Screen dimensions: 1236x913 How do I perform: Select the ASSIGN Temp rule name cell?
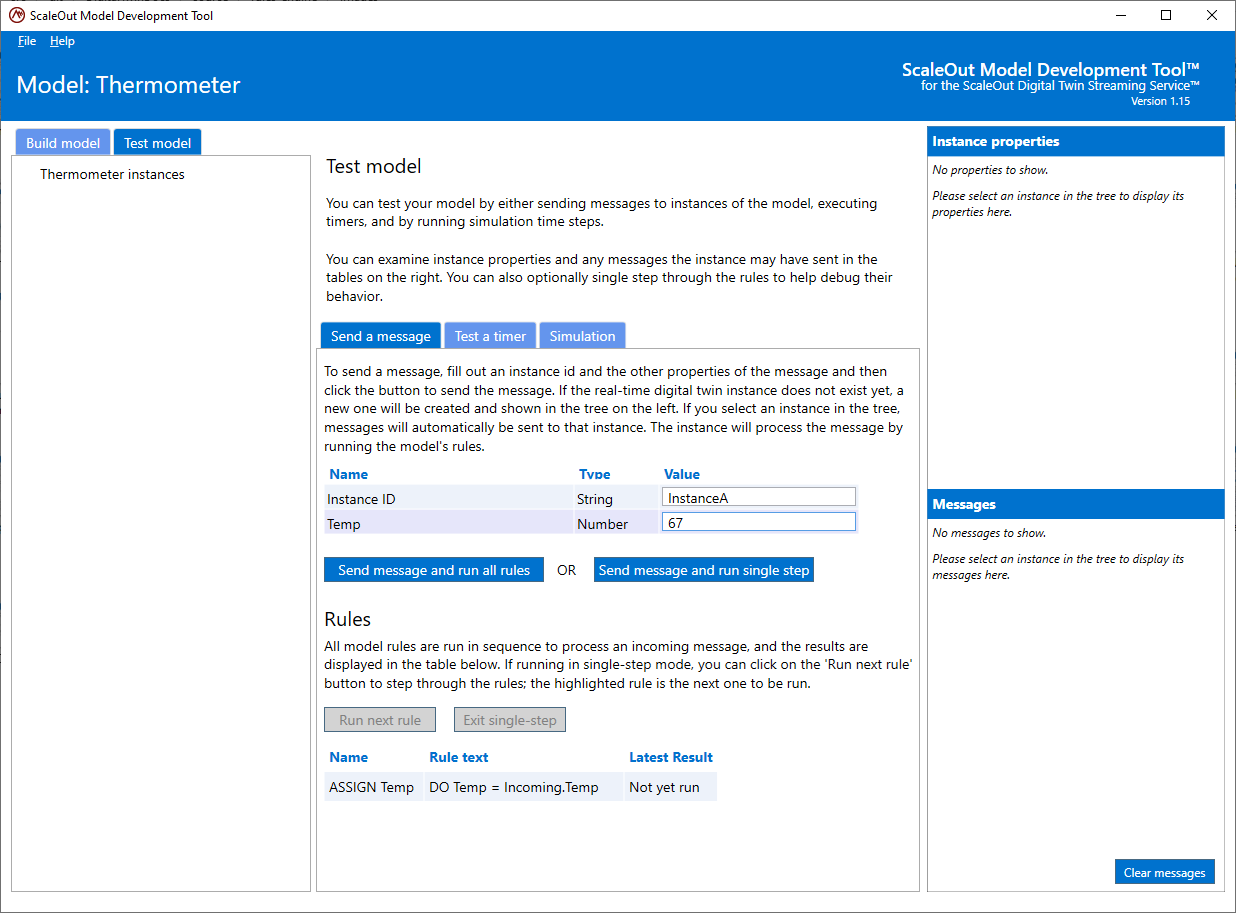(372, 787)
